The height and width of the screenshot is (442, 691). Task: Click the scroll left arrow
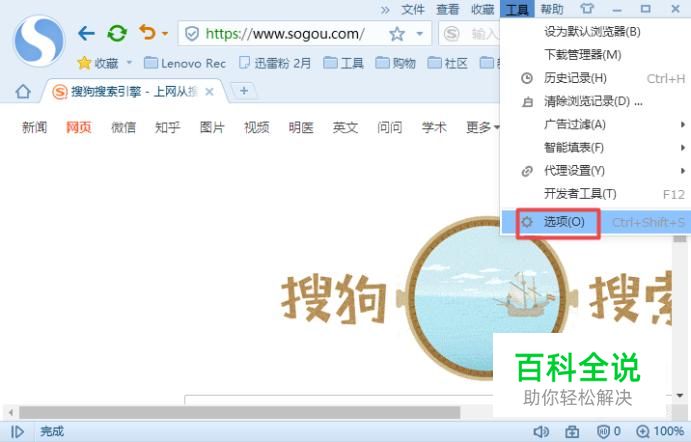[11, 413]
